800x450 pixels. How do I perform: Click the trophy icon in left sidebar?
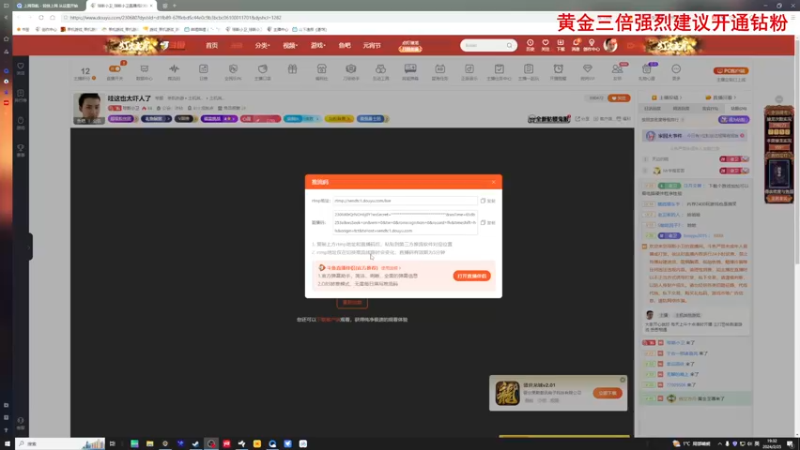[20, 149]
